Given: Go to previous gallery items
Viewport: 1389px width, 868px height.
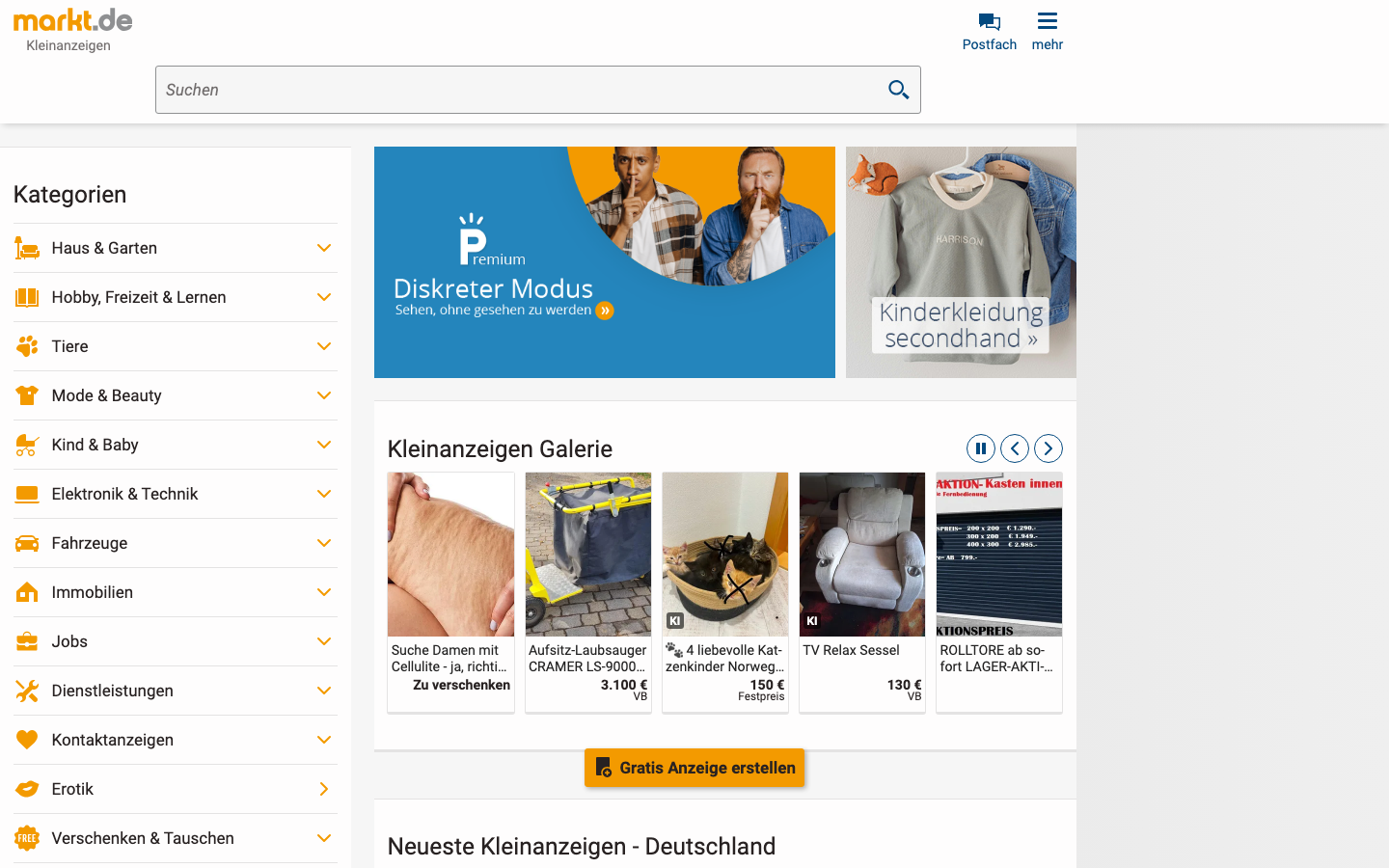Looking at the screenshot, I should coord(1014,448).
